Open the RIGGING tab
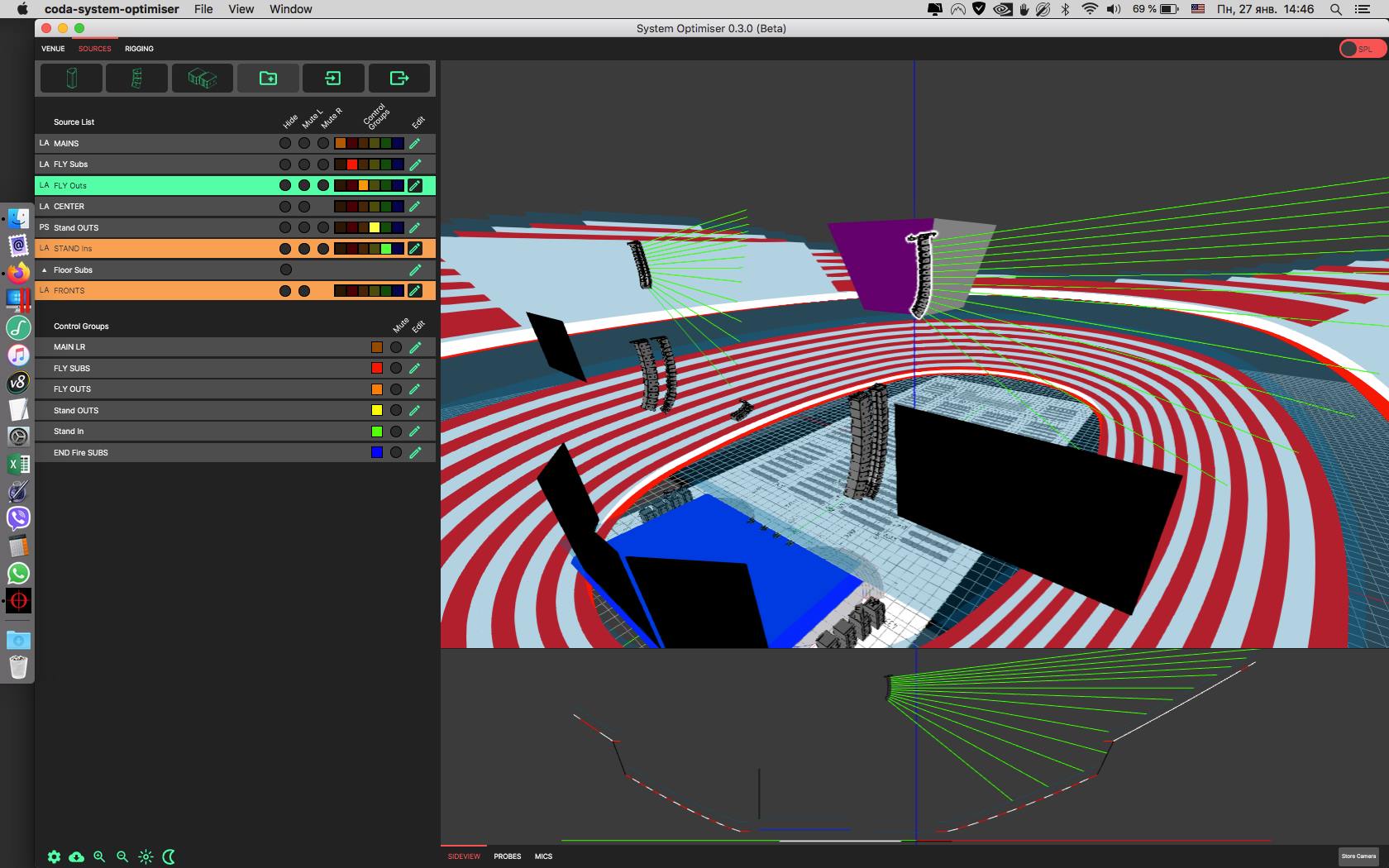The height and width of the screenshot is (868, 1389). pyautogui.click(x=139, y=49)
